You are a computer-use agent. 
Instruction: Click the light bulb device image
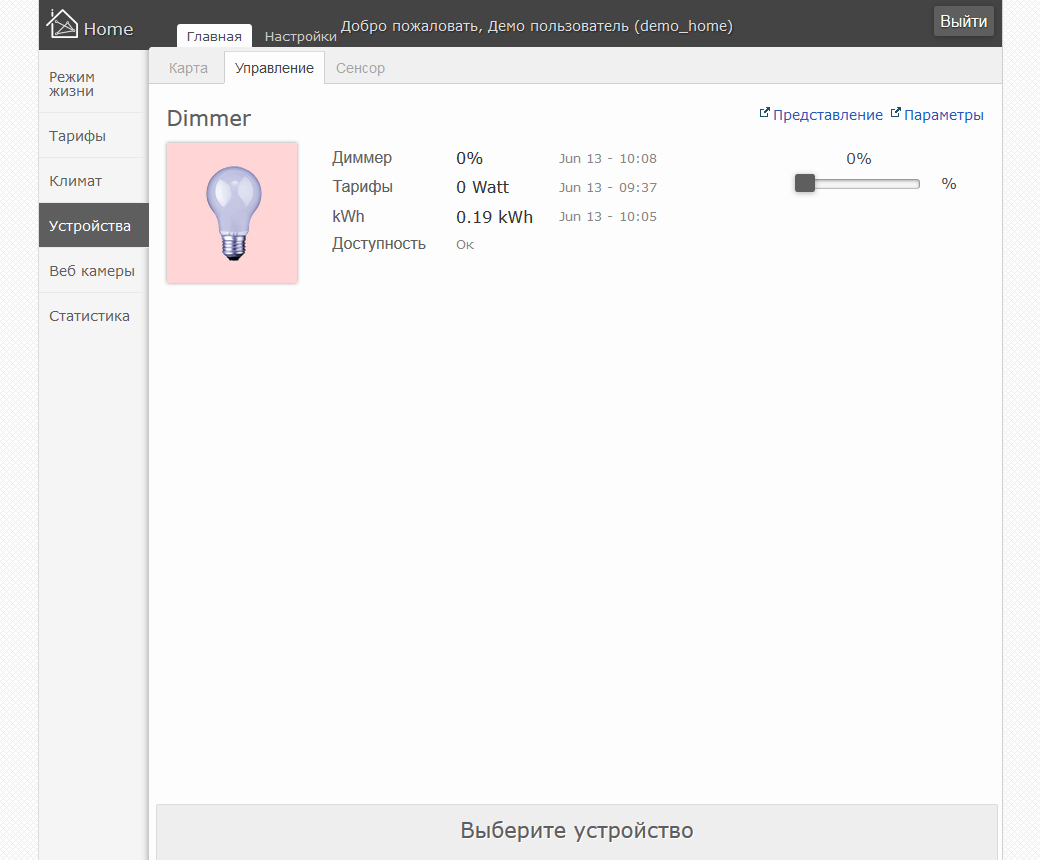(x=232, y=213)
